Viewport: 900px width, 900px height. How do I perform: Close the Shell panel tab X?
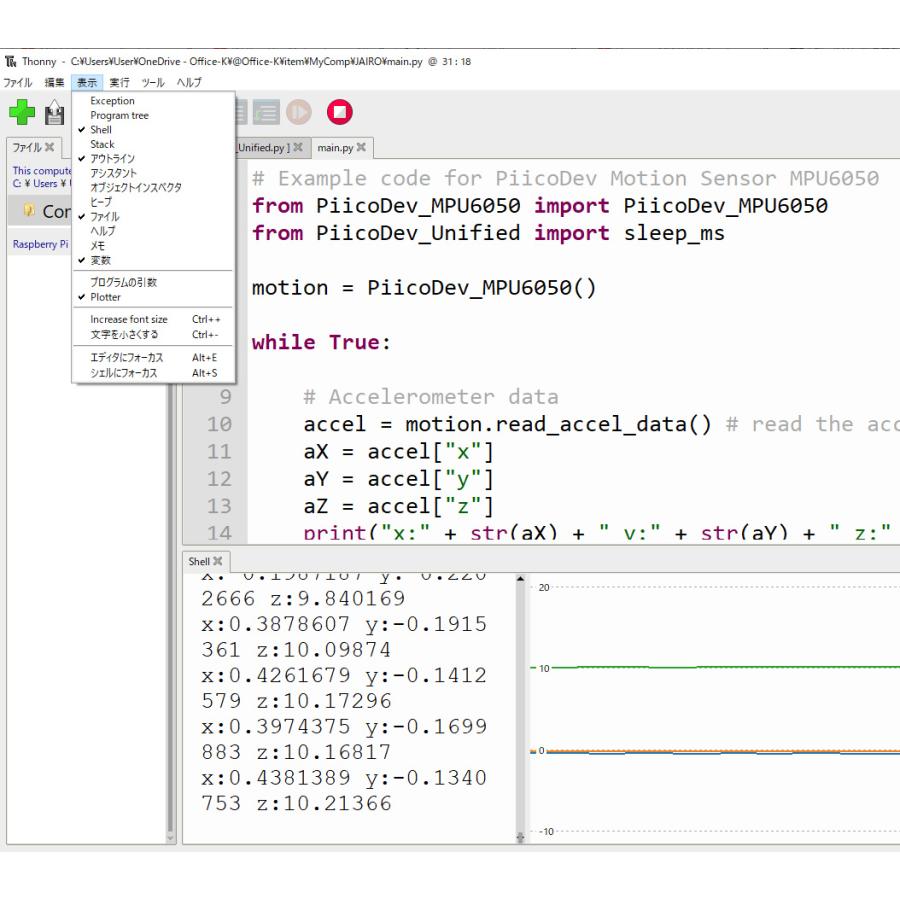pyautogui.click(x=218, y=561)
